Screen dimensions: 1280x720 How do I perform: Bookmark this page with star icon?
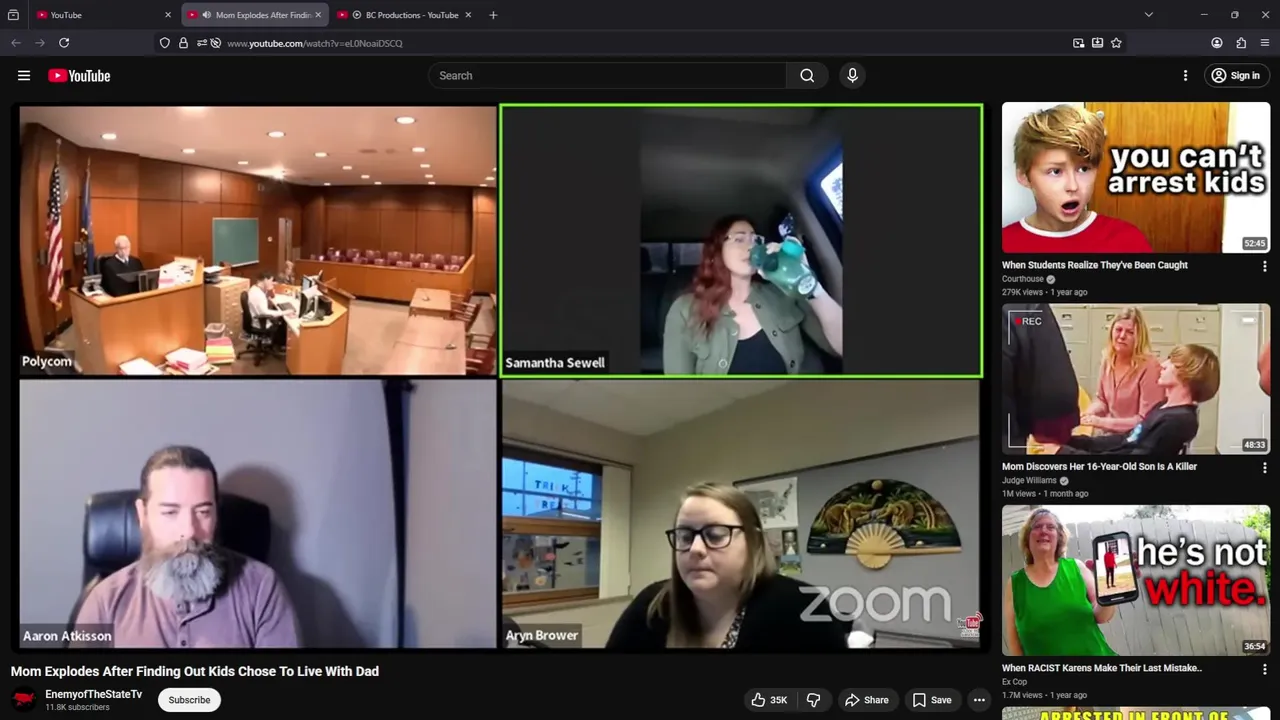1116,43
